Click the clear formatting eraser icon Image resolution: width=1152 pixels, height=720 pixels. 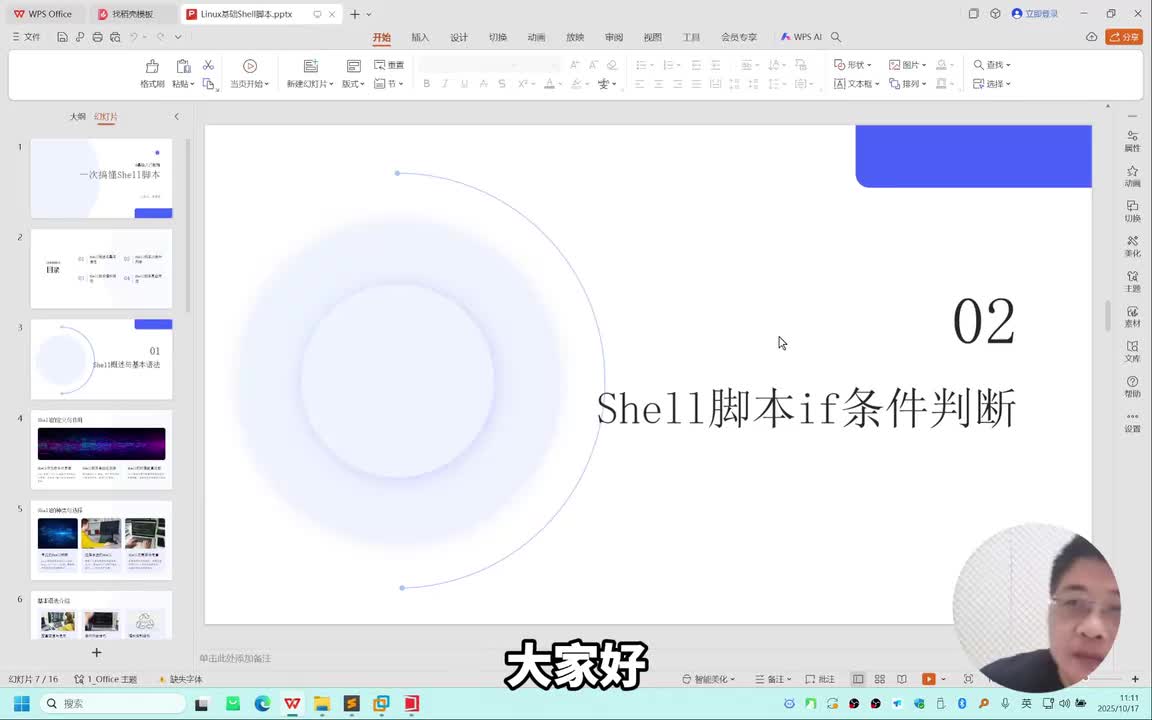[613, 65]
